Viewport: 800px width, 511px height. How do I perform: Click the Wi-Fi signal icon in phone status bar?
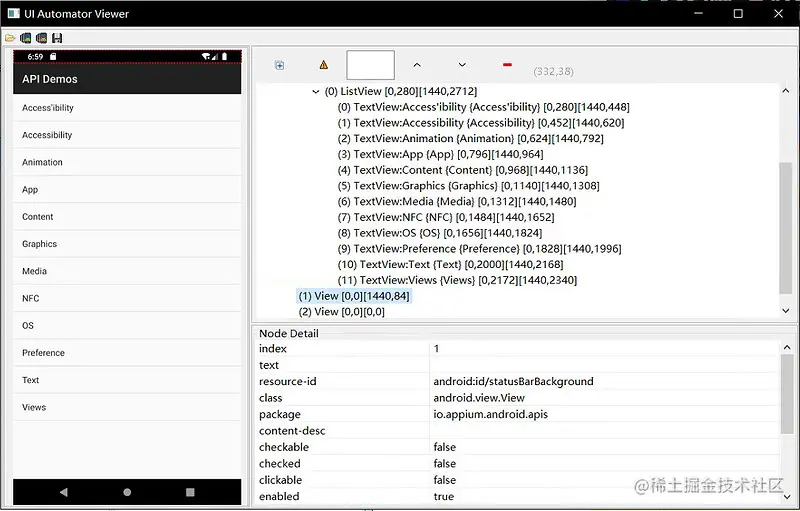207,56
